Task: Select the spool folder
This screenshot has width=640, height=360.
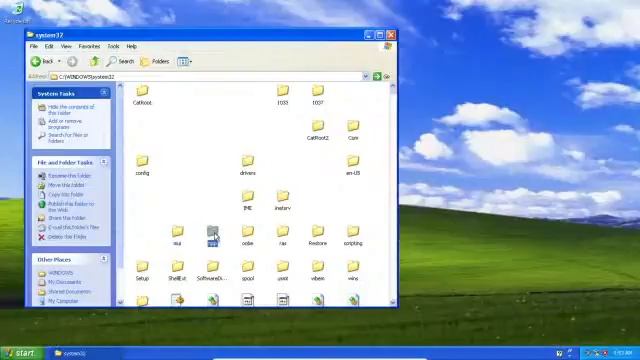Action: click(x=248, y=270)
